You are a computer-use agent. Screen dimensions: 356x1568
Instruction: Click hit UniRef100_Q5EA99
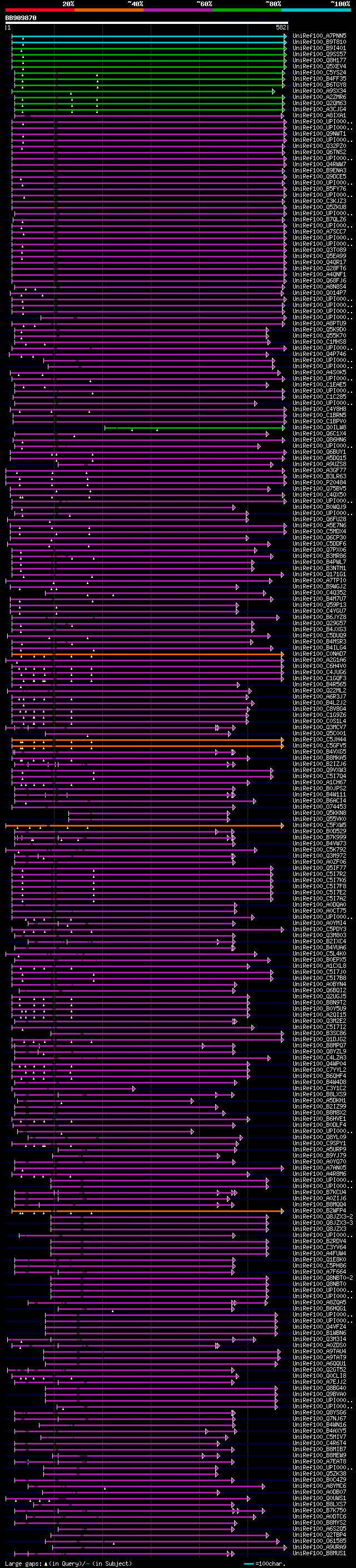tap(319, 256)
